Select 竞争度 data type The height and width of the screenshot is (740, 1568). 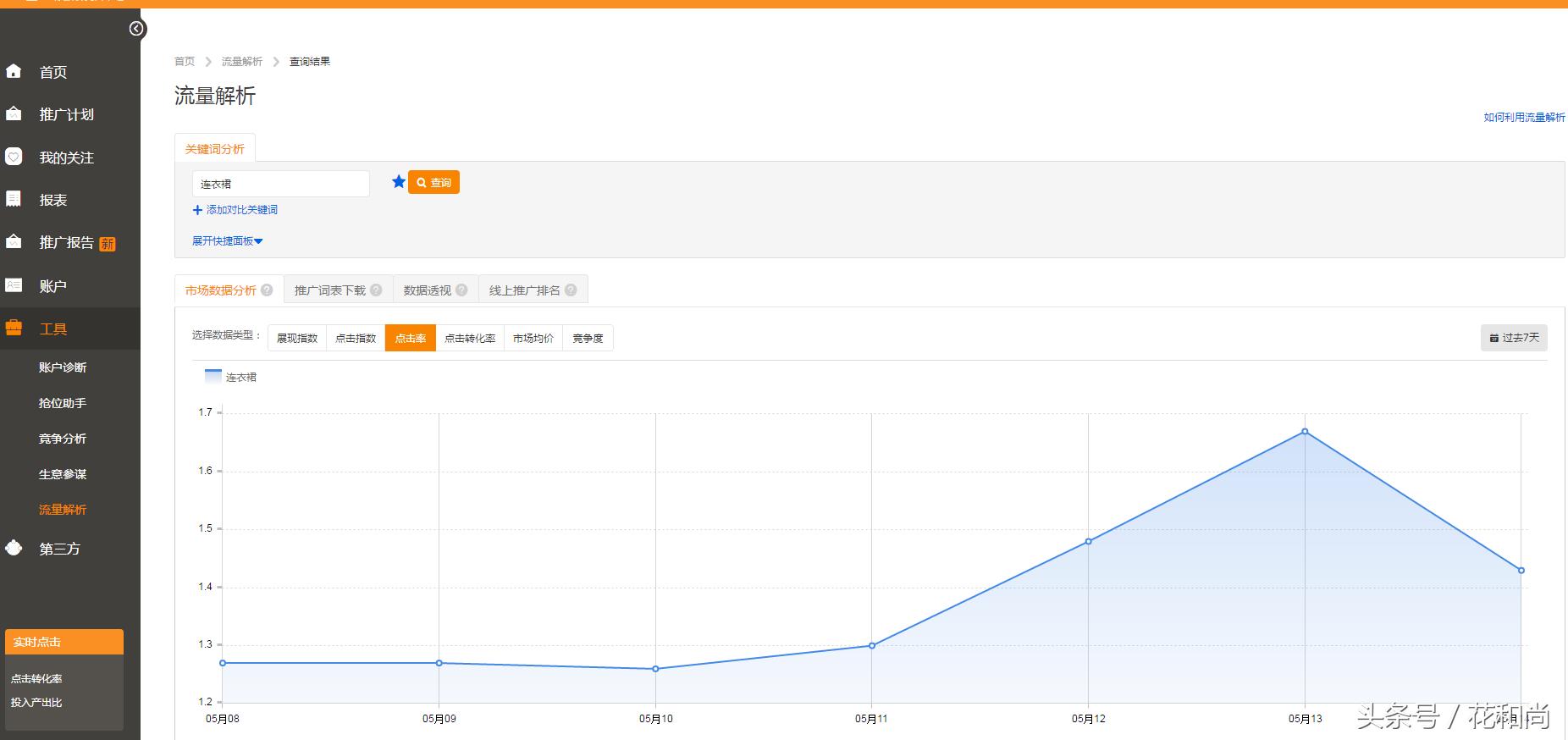[x=588, y=338]
